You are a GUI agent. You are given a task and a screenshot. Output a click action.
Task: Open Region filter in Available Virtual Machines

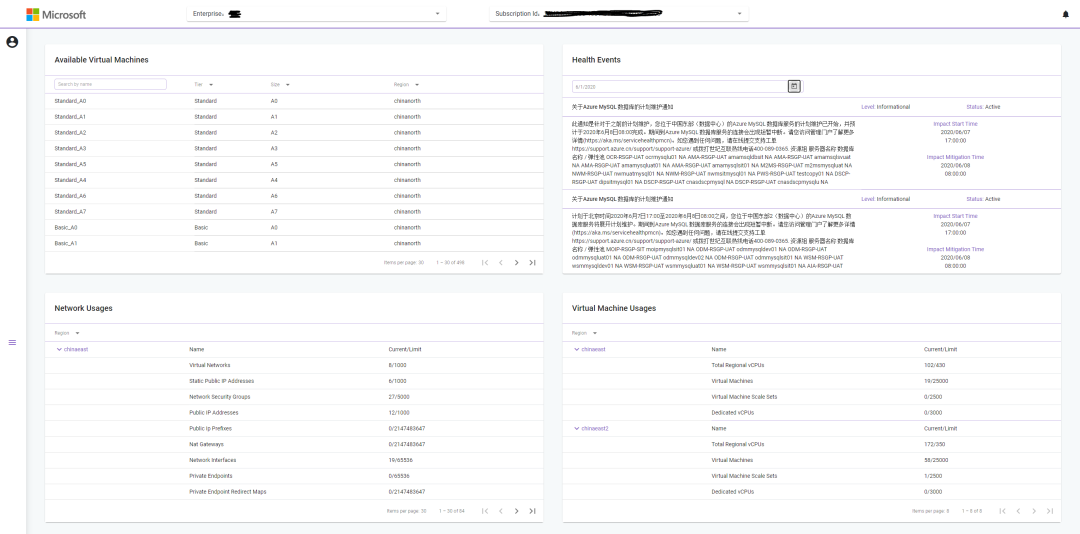(406, 85)
